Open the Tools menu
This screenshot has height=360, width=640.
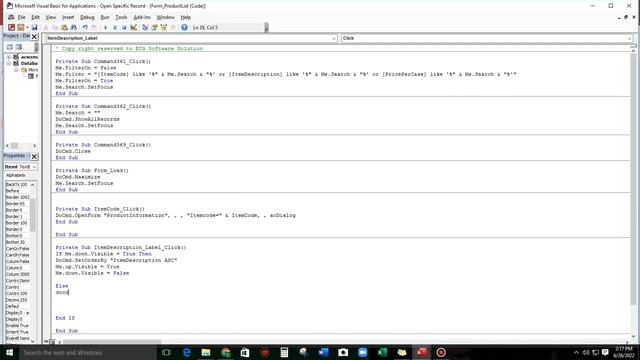coord(121,17)
